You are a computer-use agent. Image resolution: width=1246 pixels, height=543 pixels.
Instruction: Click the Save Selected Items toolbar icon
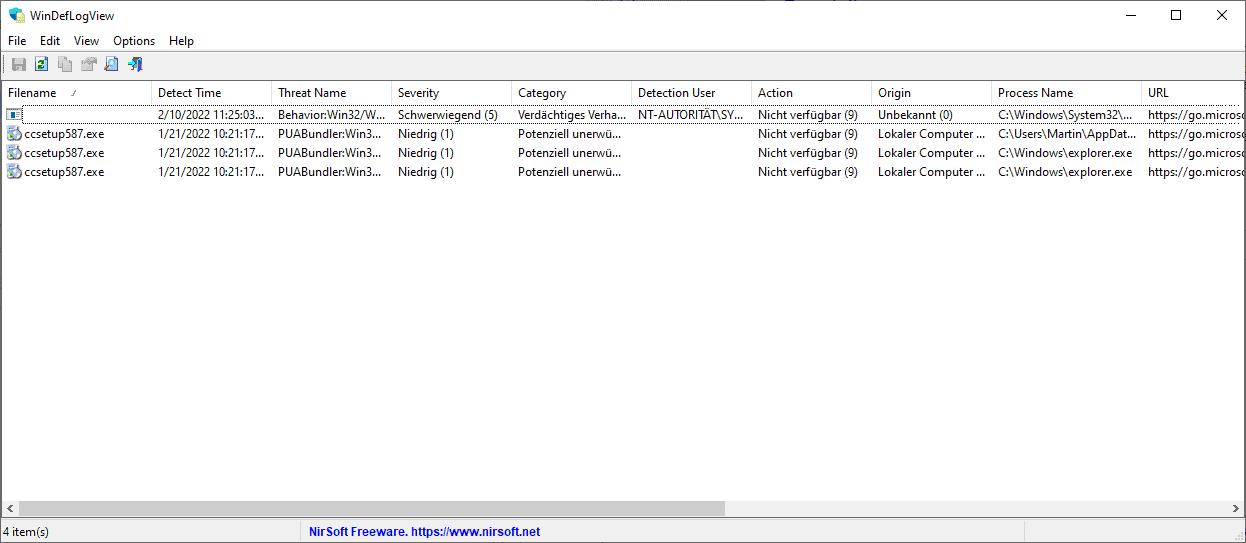click(18, 65)
